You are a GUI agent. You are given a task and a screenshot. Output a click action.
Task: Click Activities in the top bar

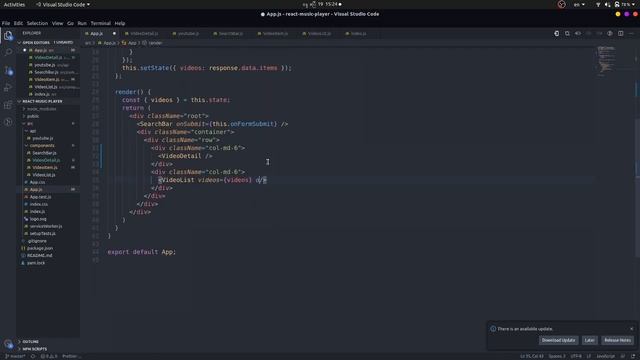click(14, 4)
